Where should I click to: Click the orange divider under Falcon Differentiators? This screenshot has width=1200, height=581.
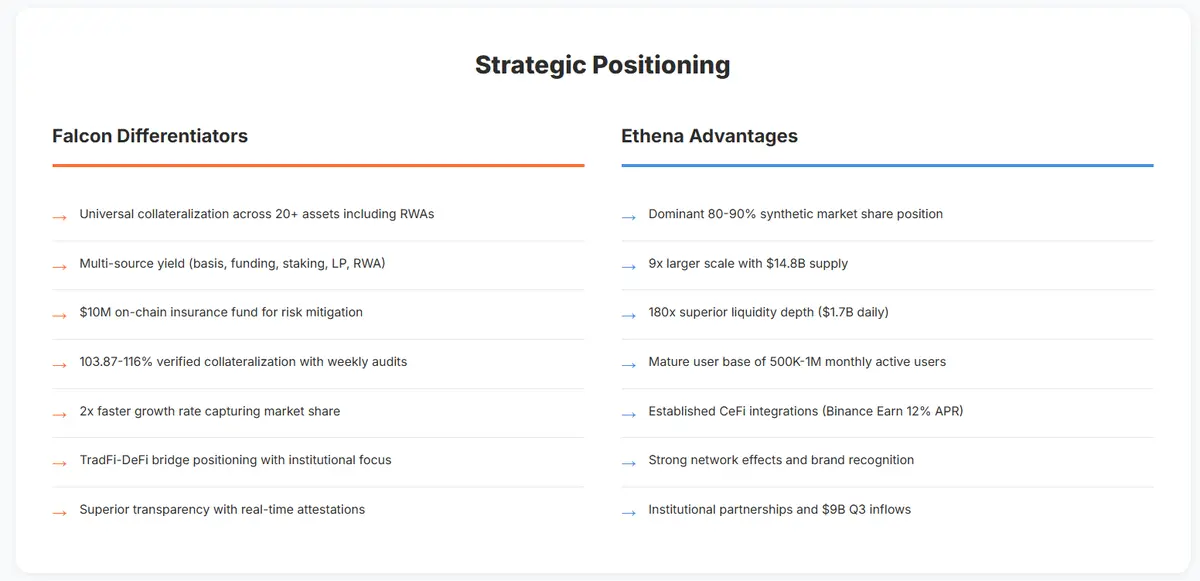tap(318, 165)
